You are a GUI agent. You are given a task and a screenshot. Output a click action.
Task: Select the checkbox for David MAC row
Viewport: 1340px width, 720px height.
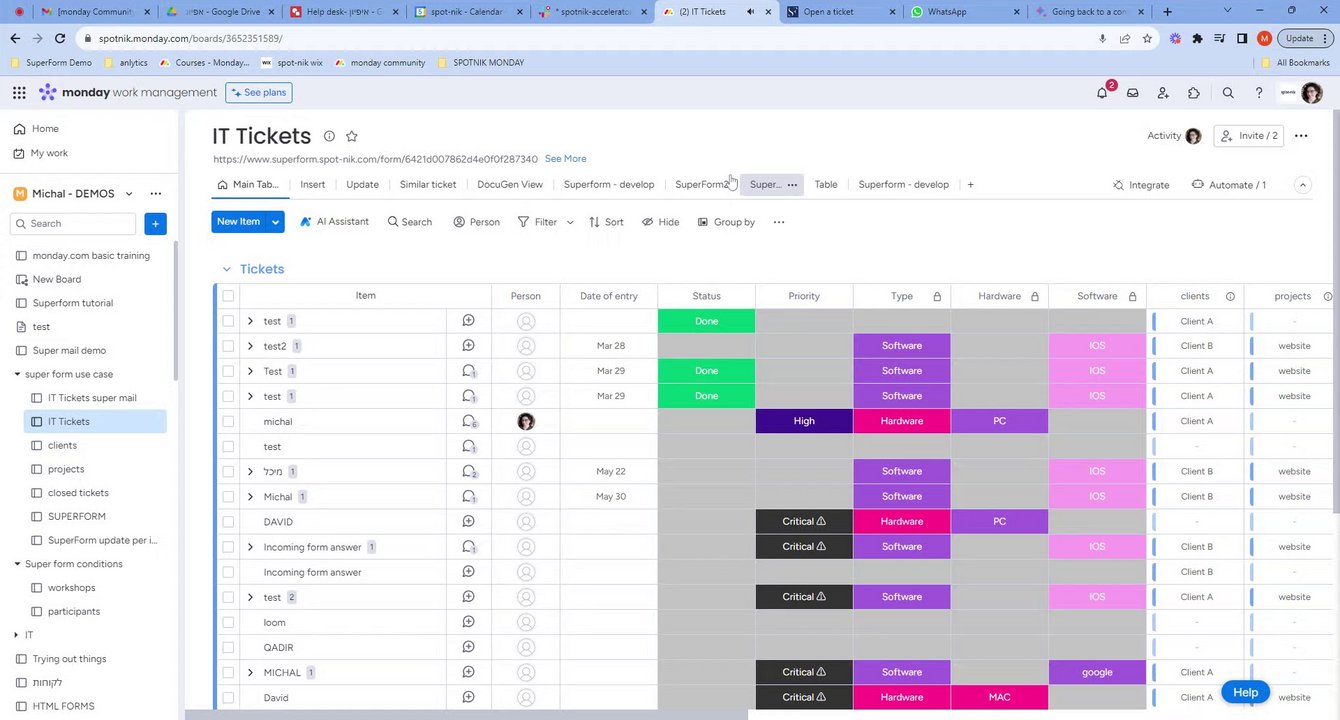[x=228, y=698]
